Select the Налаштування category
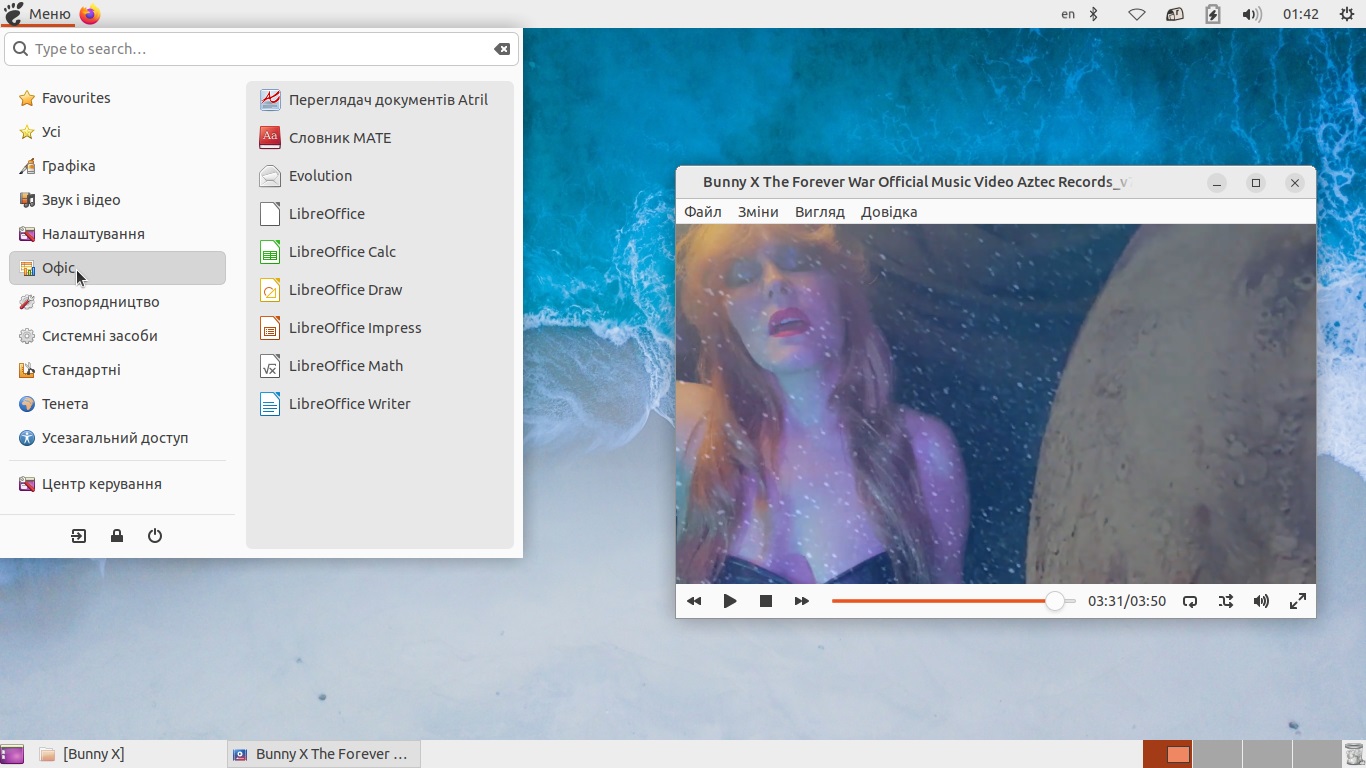 tap(117, 234)
